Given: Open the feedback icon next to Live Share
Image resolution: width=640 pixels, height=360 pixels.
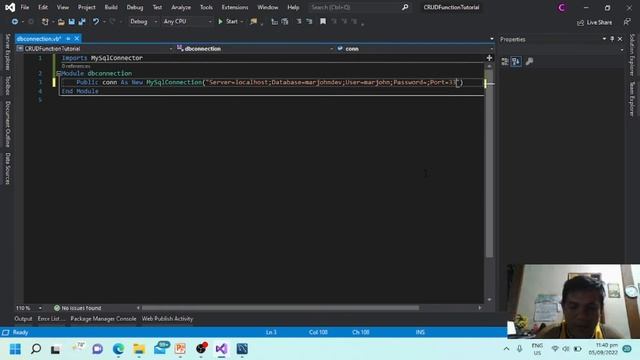Looking at the screenshot, I should (627, 22).
